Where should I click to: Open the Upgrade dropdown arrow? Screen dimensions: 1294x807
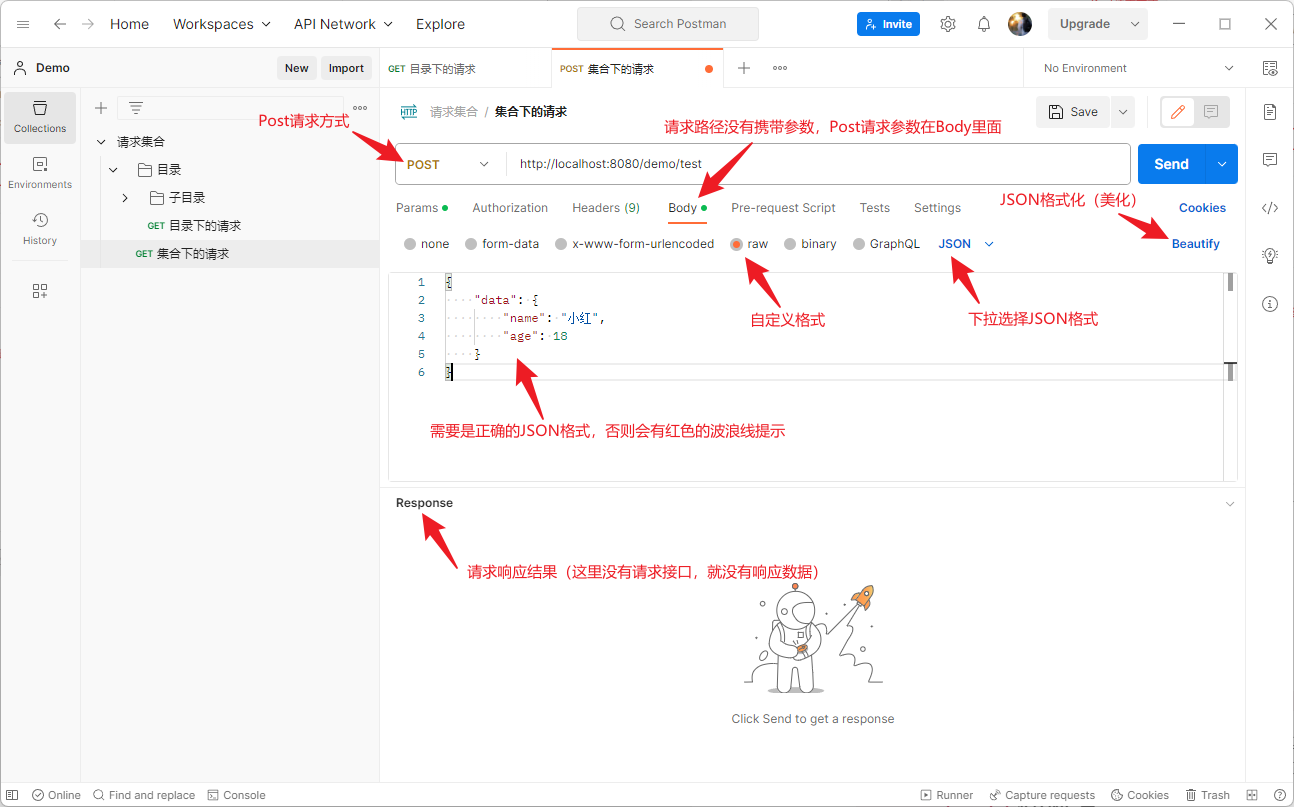point(1135,24)
